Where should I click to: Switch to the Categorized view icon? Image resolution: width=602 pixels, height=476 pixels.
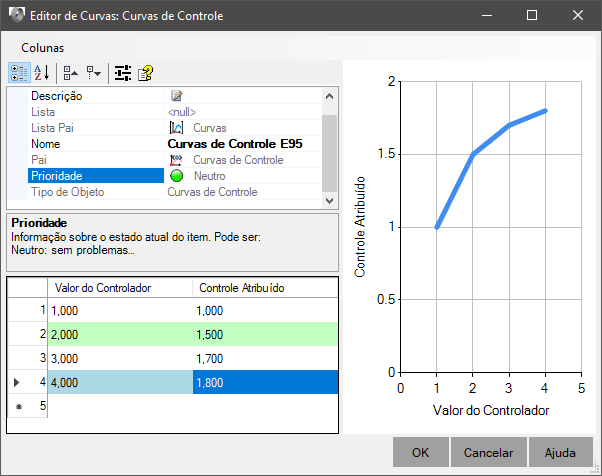pos(19,73)
